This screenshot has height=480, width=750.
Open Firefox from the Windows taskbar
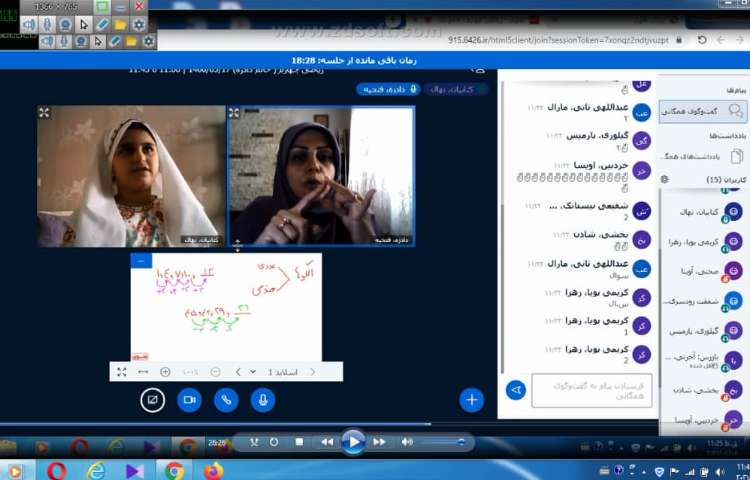(x=214, y=471)
